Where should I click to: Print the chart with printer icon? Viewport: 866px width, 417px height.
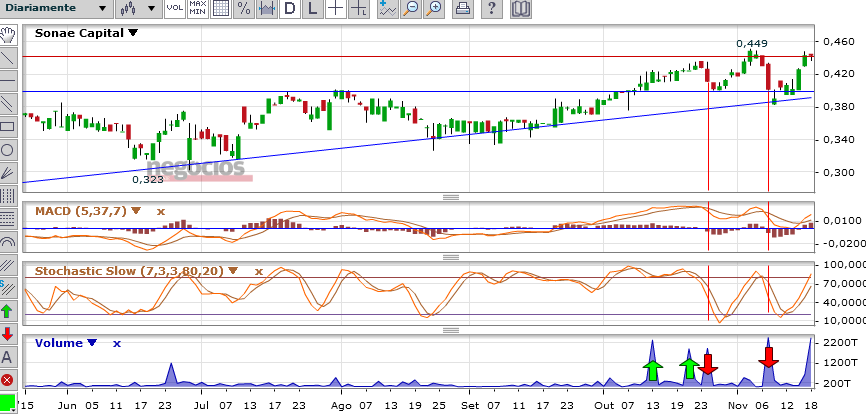[463, 8]
